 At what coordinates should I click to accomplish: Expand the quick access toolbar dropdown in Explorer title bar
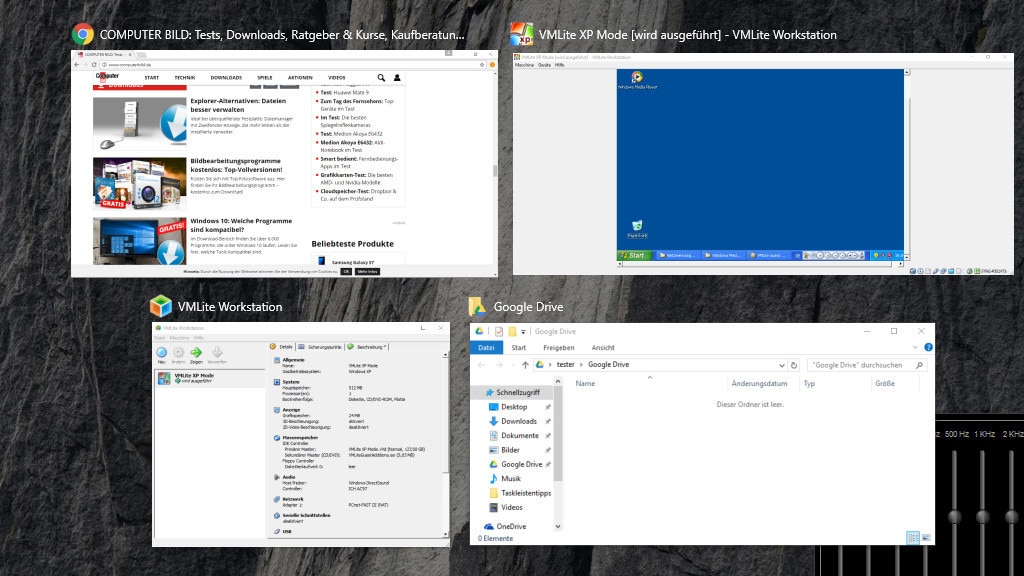tap(523, 331)
